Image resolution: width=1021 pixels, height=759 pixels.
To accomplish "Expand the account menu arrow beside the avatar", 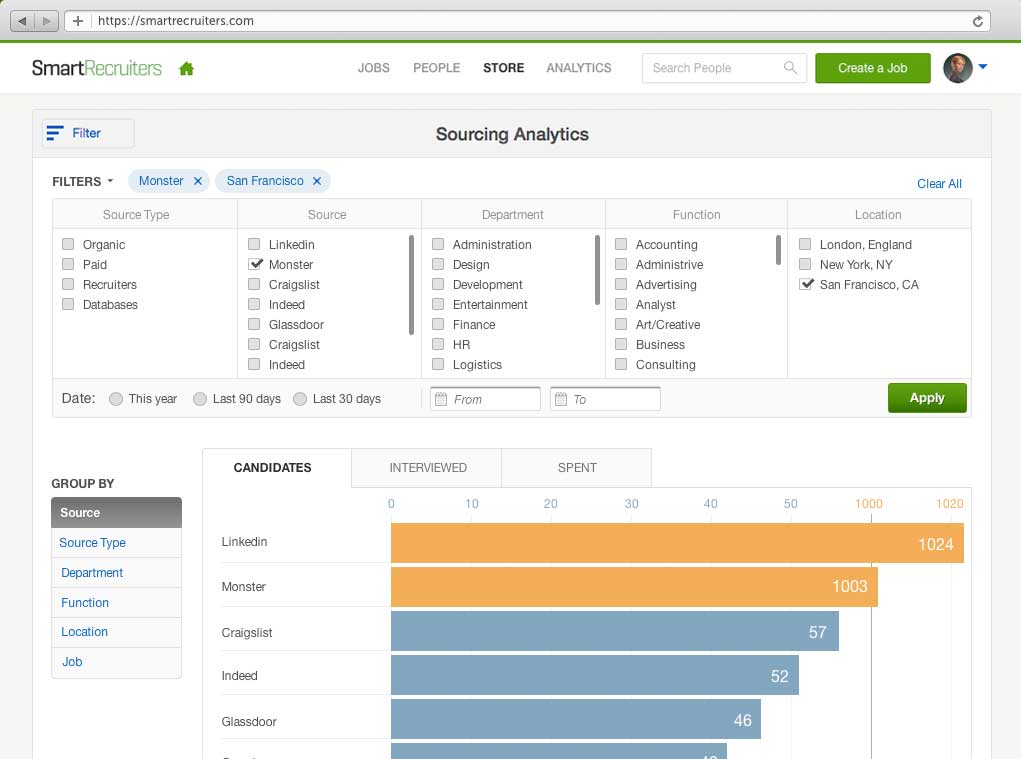I will [x=983, y=66].
